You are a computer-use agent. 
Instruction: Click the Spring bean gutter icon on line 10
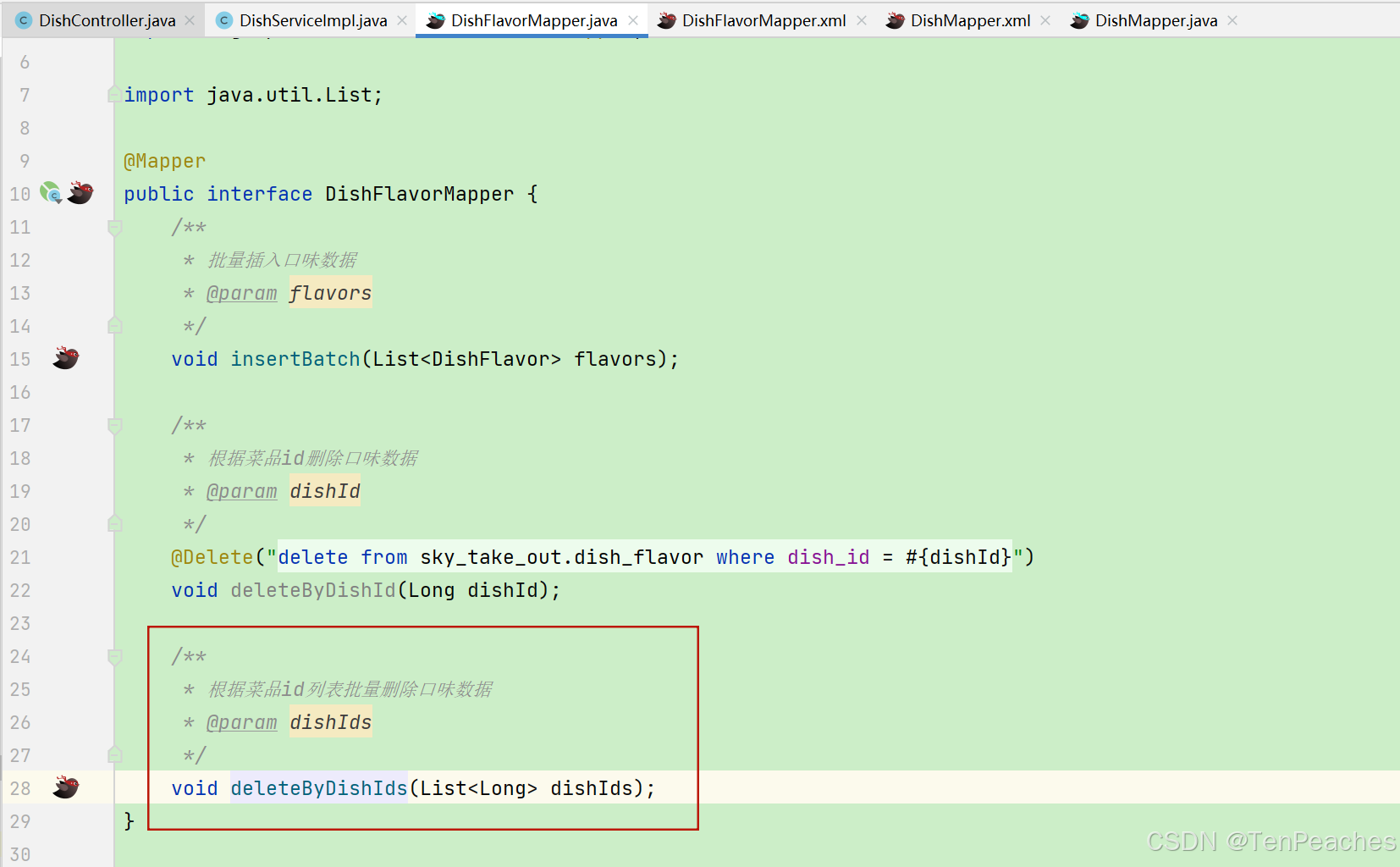[51, 193]
